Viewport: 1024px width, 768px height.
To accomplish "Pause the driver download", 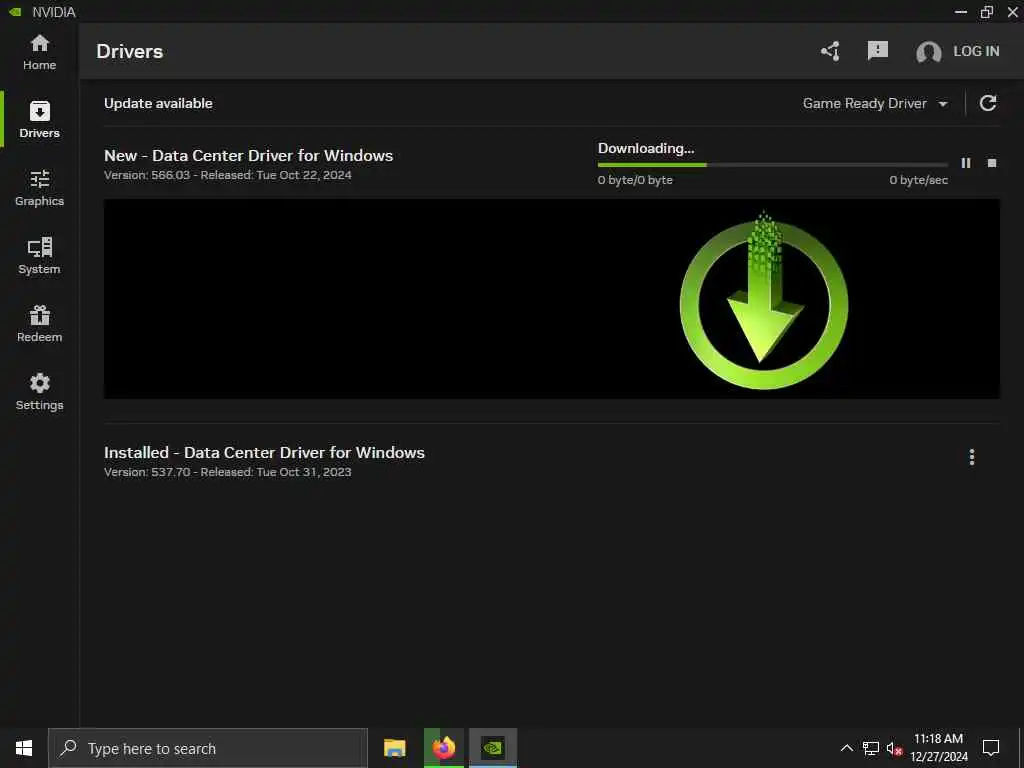I will 965,163.
